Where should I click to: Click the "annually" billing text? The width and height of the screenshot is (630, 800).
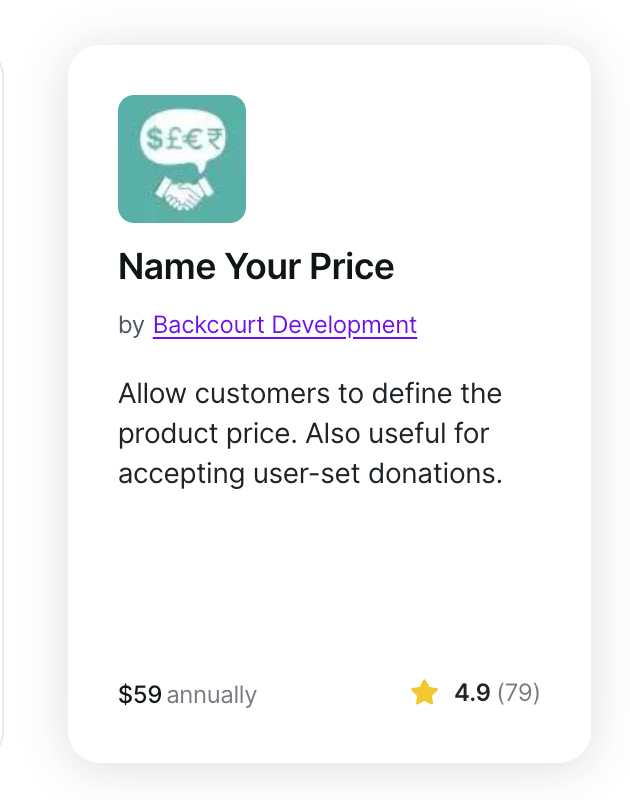(212, 695)
